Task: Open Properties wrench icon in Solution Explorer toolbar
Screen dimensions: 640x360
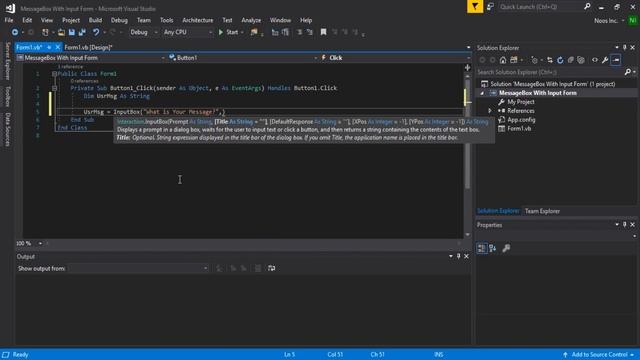Action: tap(605, 60)
